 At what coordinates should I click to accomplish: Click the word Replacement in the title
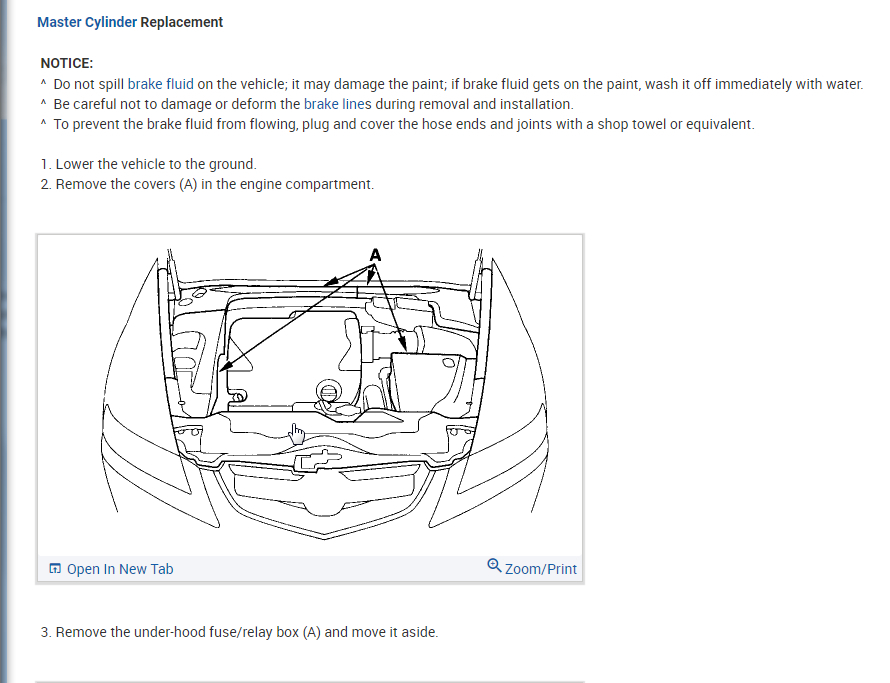pyautogui.click(x=182, y=22)
